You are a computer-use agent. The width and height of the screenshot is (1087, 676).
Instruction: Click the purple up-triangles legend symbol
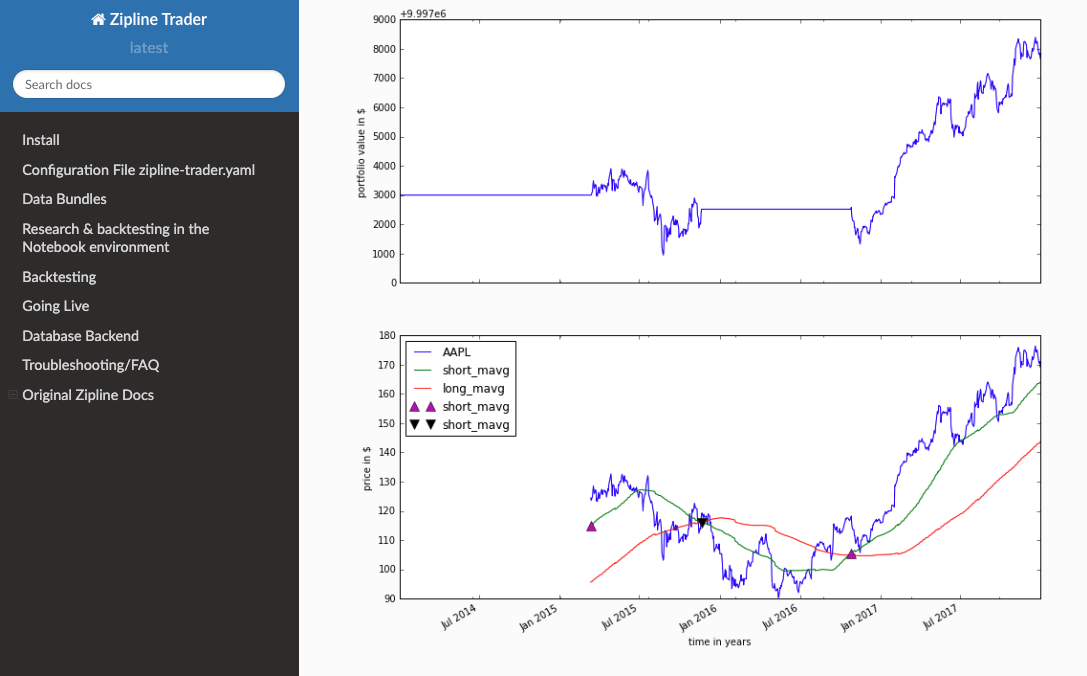click(x=422, y=407)
